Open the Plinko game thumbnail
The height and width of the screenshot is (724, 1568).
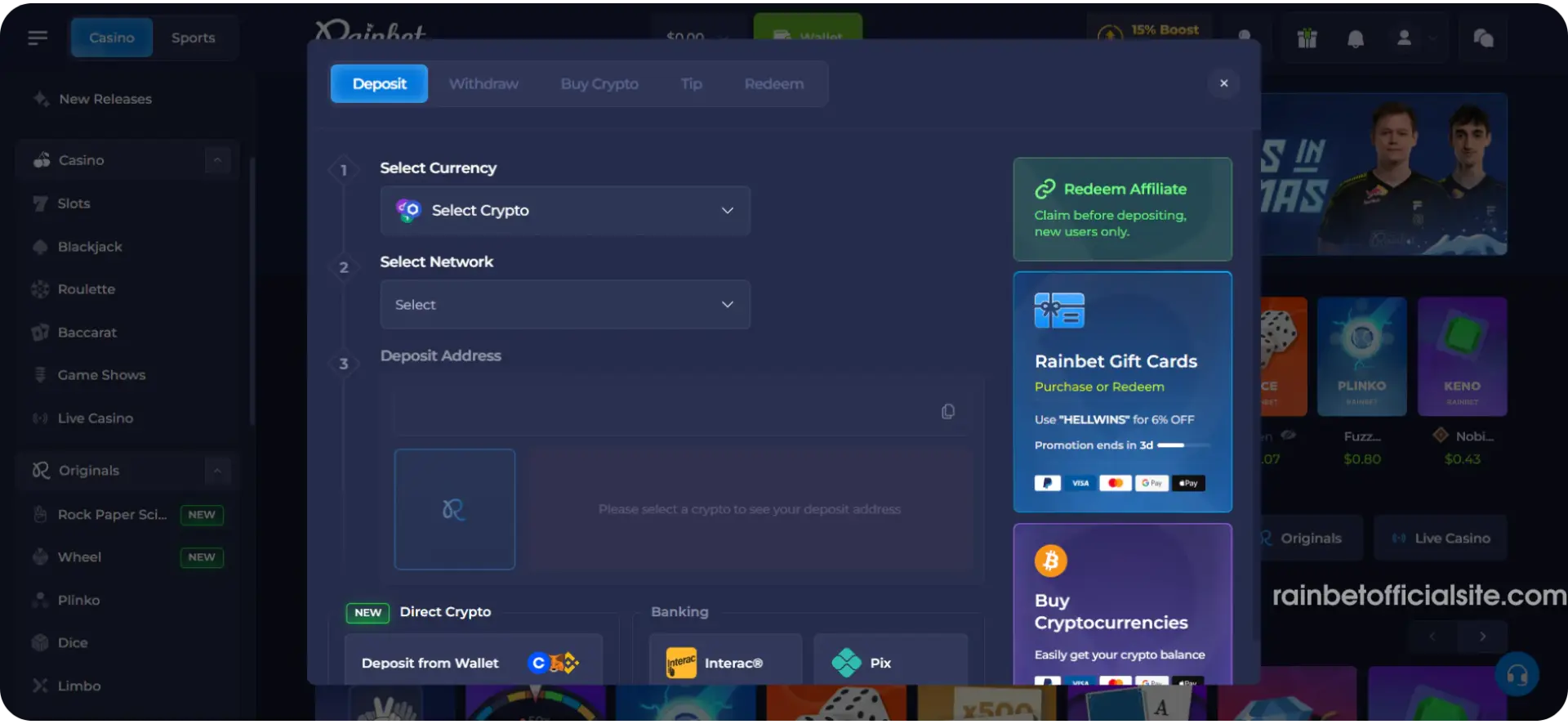[x=1362, y=356]
